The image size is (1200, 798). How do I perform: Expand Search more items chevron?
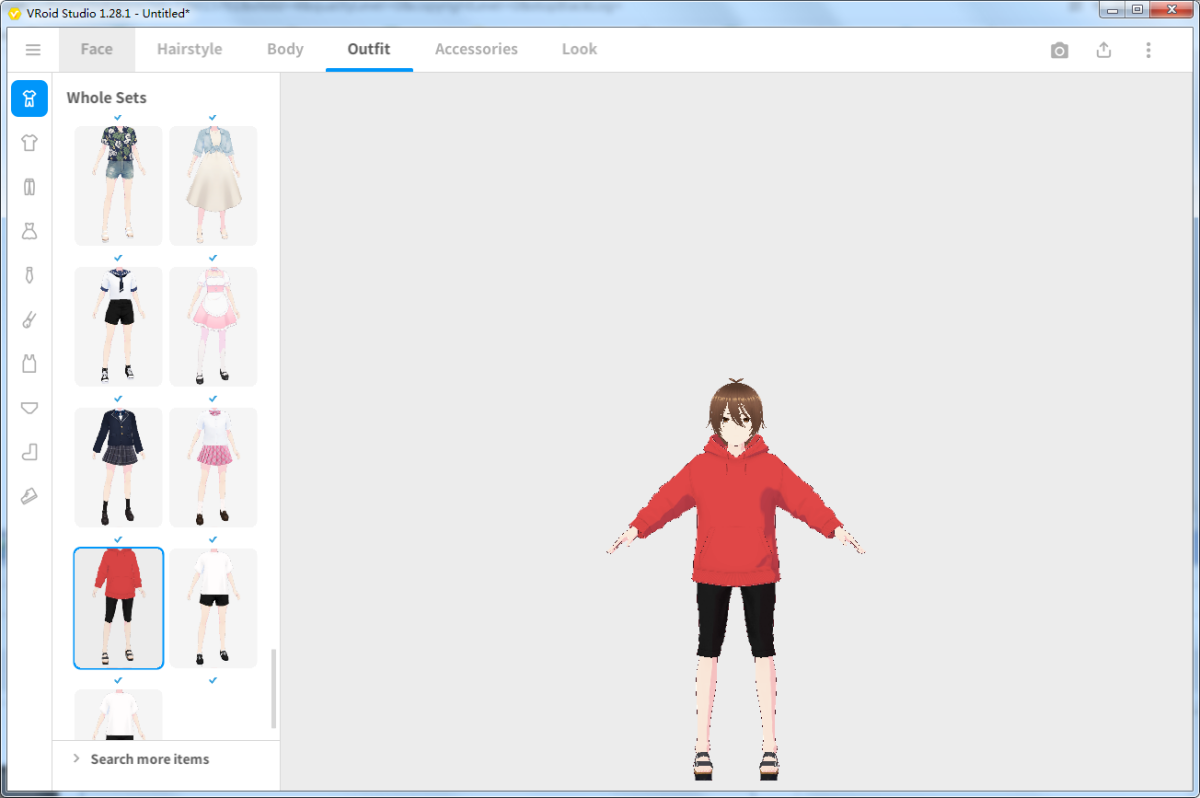(75, 758)
